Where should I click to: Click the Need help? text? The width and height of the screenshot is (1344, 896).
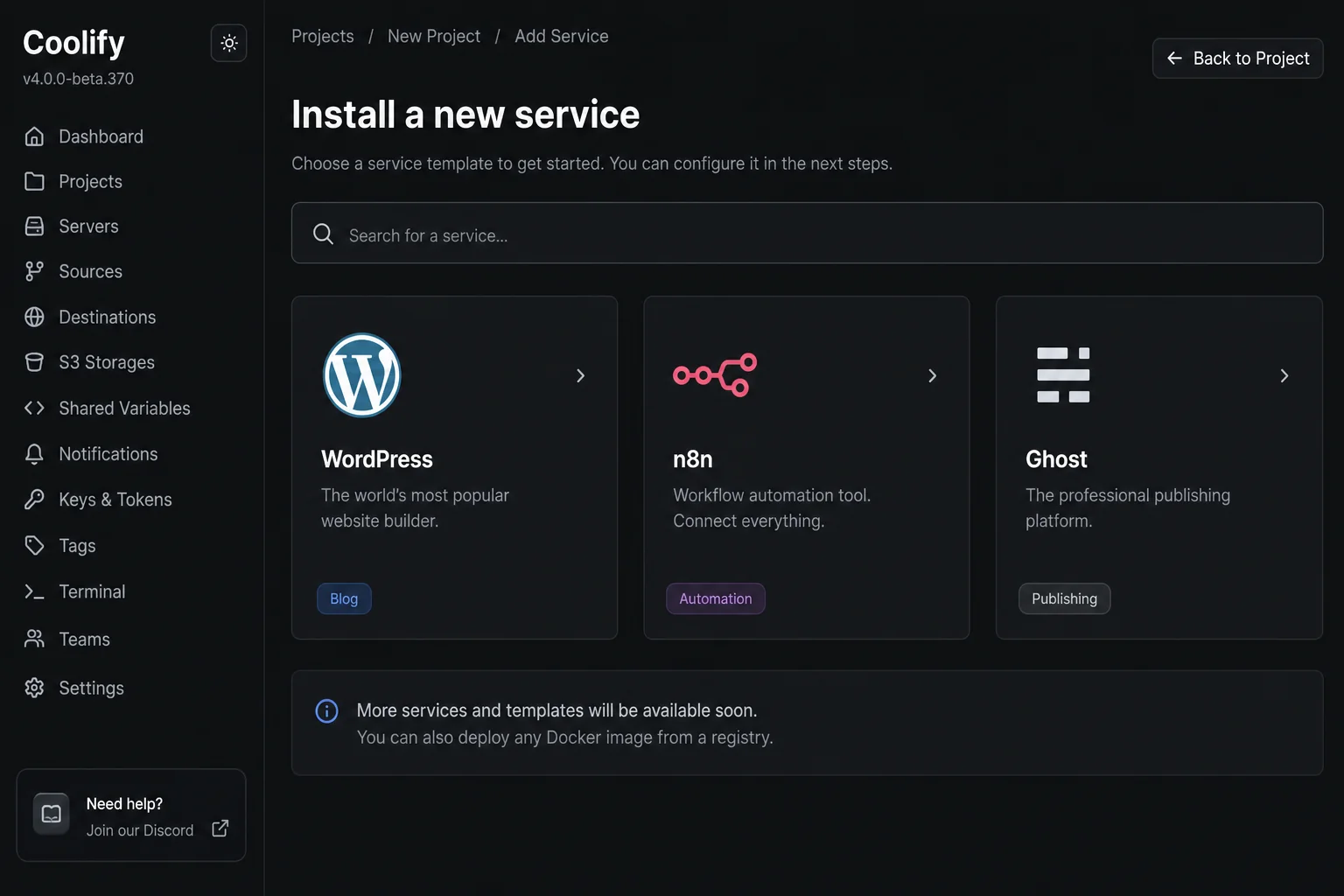(x=124, y=803)
